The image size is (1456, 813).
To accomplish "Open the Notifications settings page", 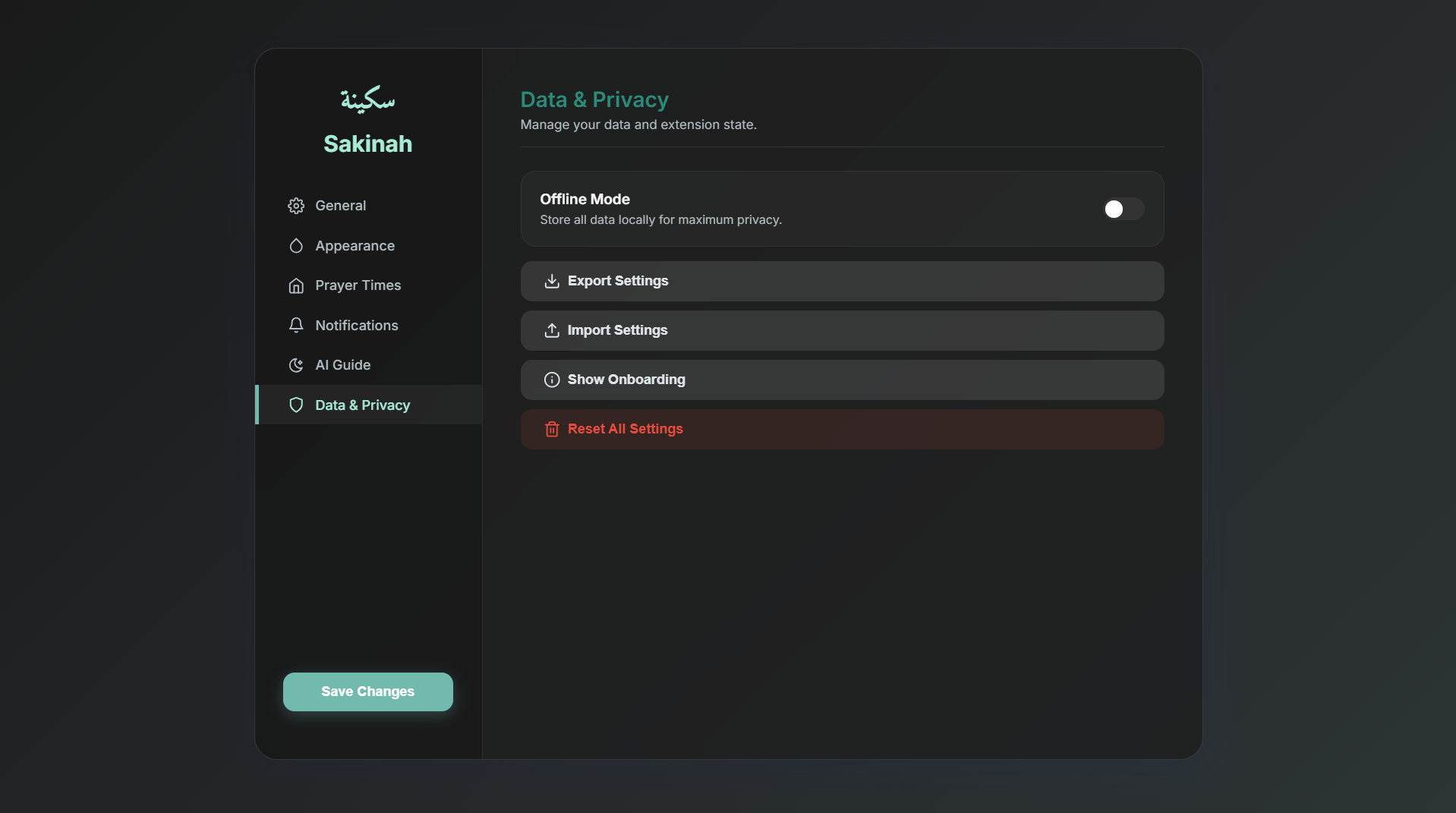I will [x=356, y=325].
